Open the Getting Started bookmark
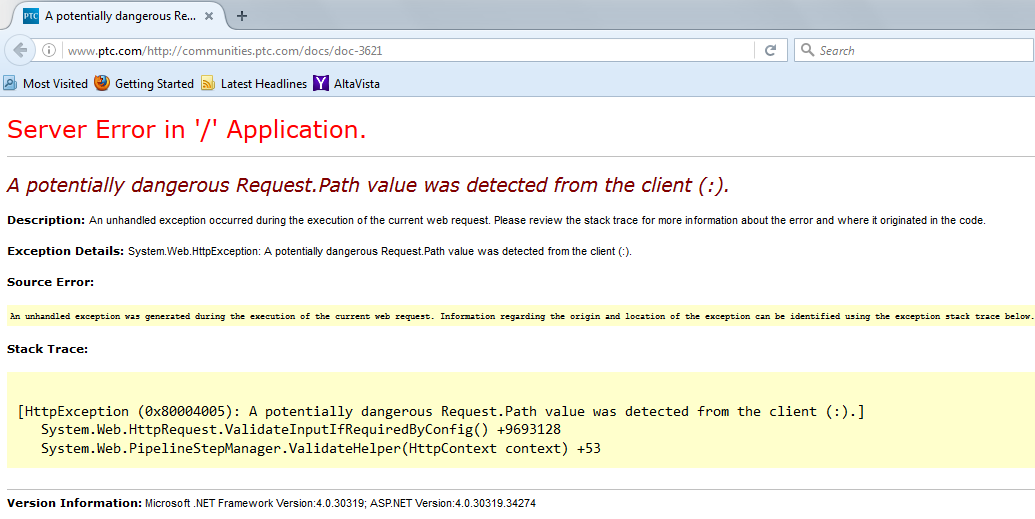The image size is (1035, 519). (154, 84)
